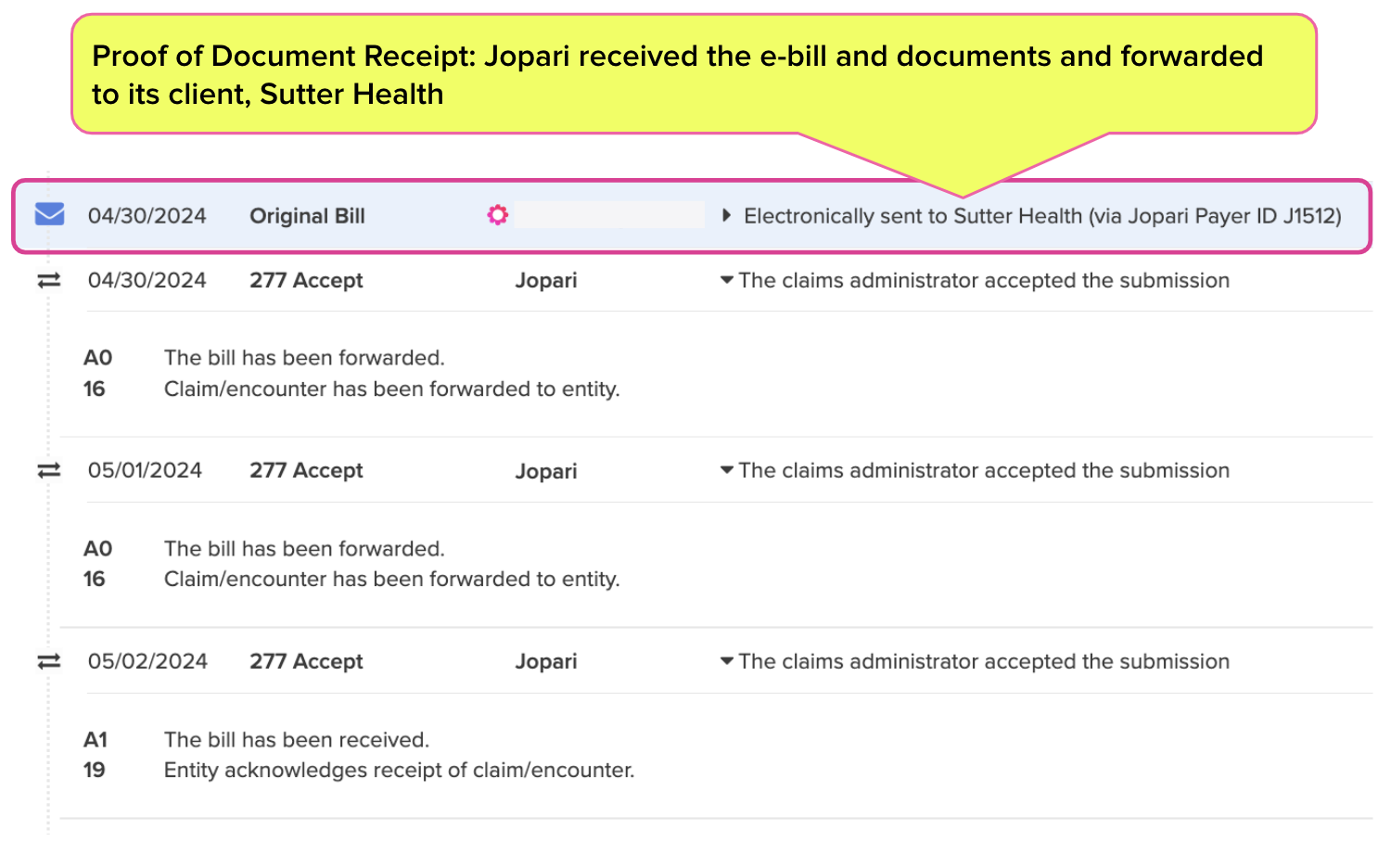Click Jopari in the 04/30/2024 row
The height and width of the screenshot is (868, 1391).
[546, 280]
